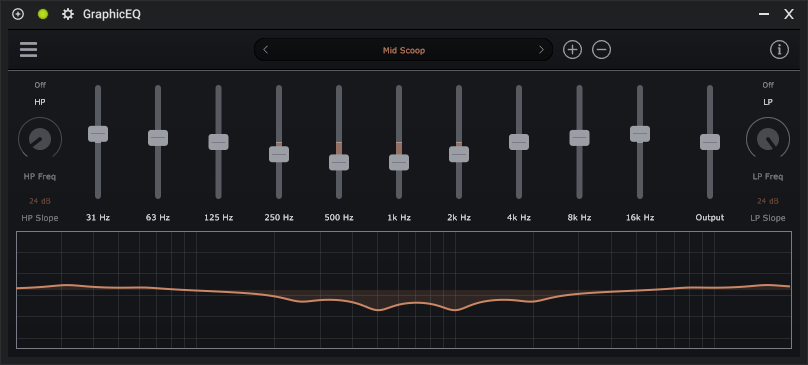Click the 16k Hz band label

pos(639,218)
